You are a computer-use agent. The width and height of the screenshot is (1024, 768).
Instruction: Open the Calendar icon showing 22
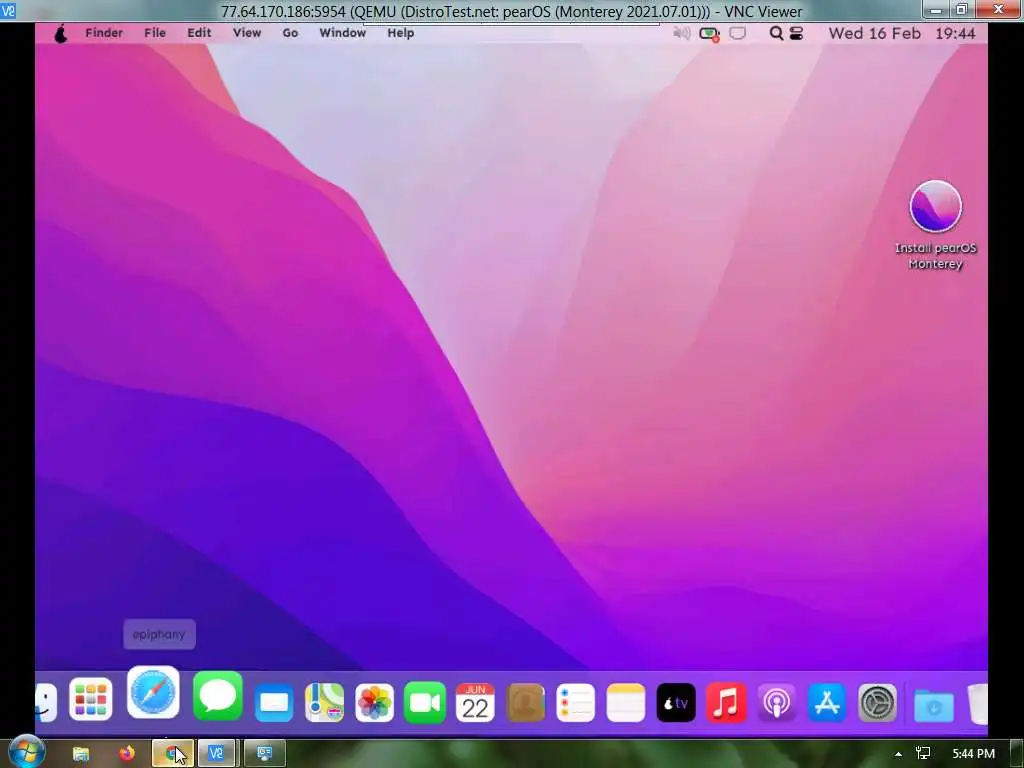point(475,703)
